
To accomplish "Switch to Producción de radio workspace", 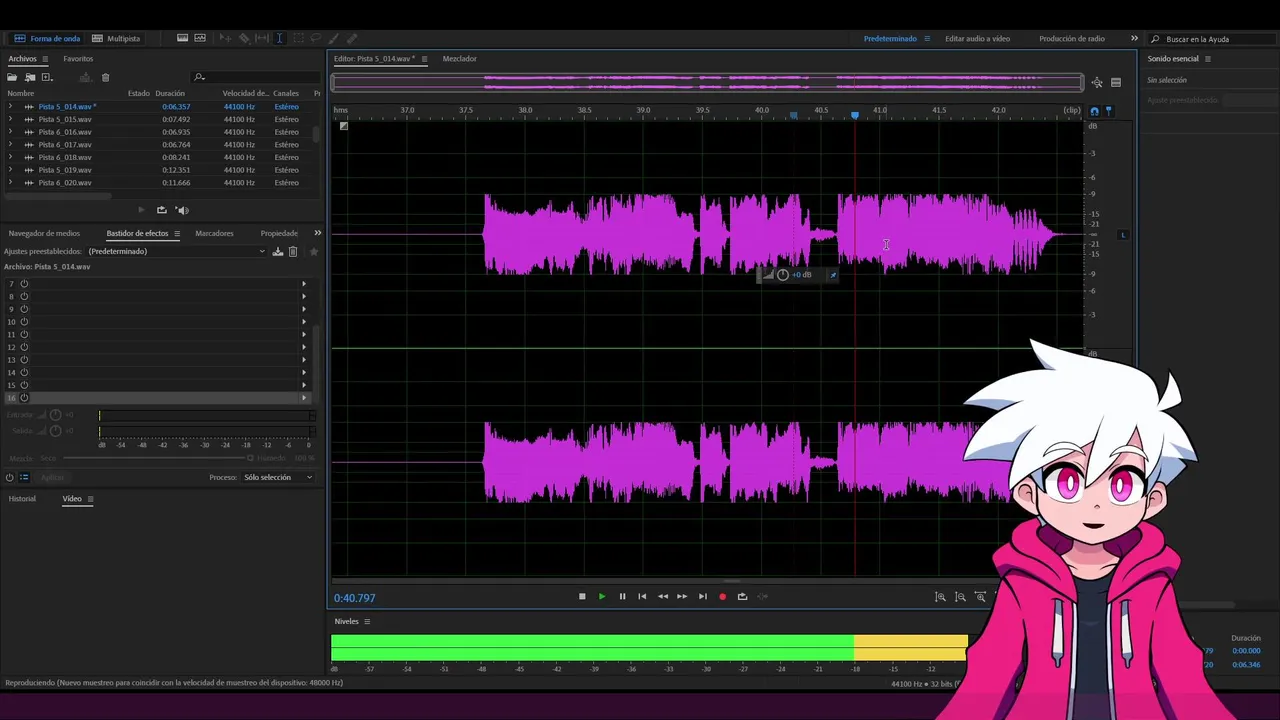I will 1072,39.
